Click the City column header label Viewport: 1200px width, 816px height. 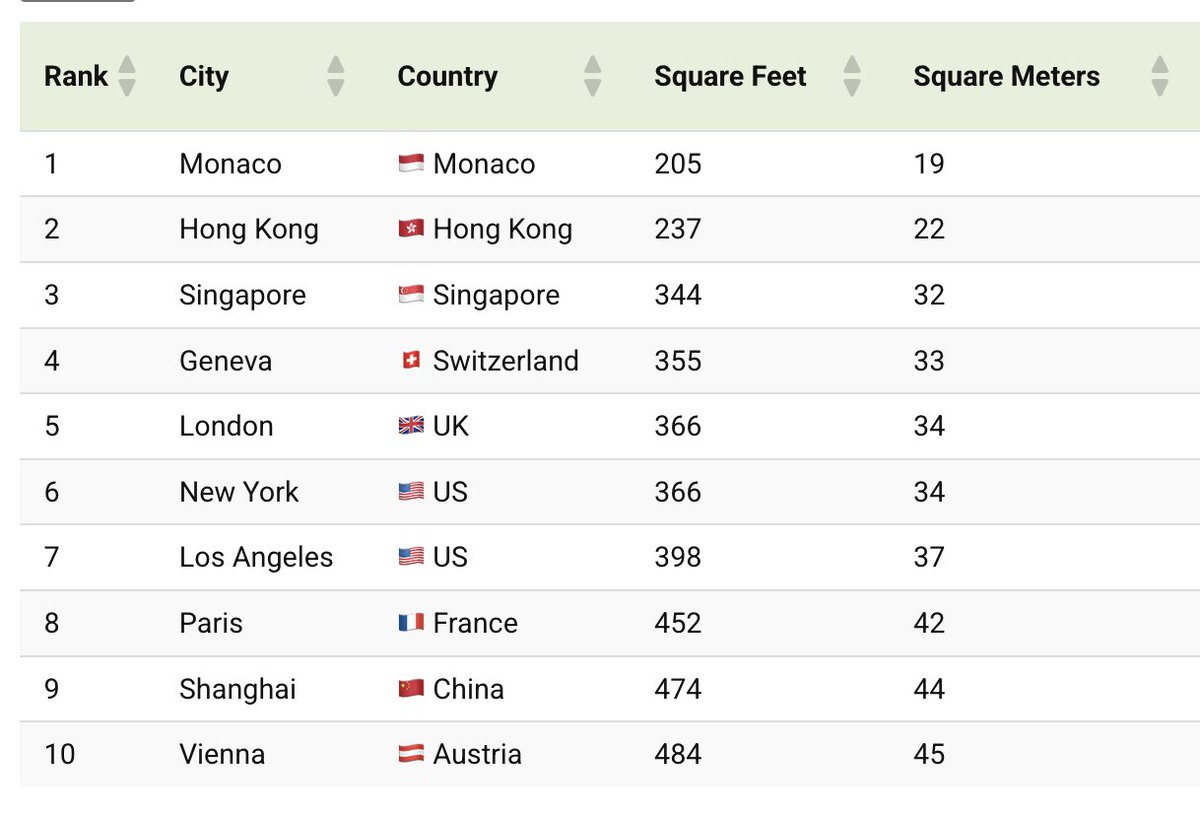coord(204,77)
